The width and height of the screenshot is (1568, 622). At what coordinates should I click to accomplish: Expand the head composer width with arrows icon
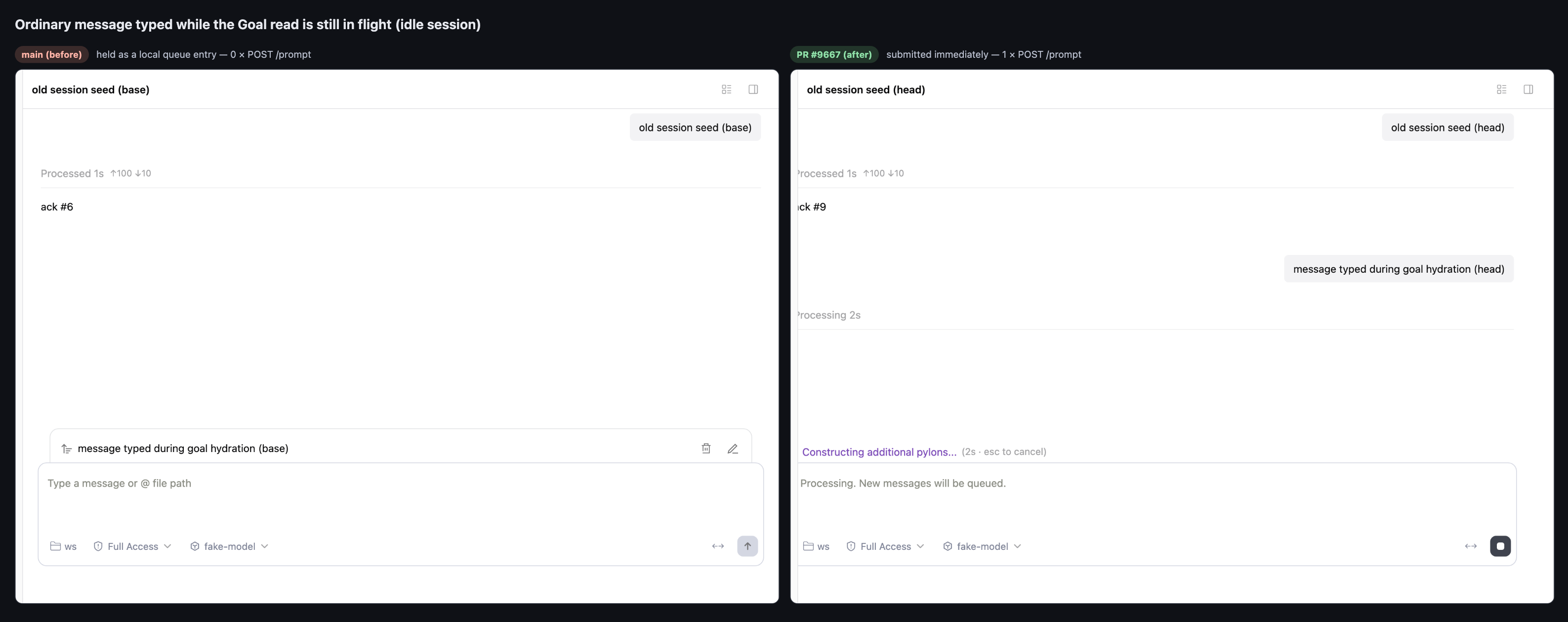(x=1471, y=546)
